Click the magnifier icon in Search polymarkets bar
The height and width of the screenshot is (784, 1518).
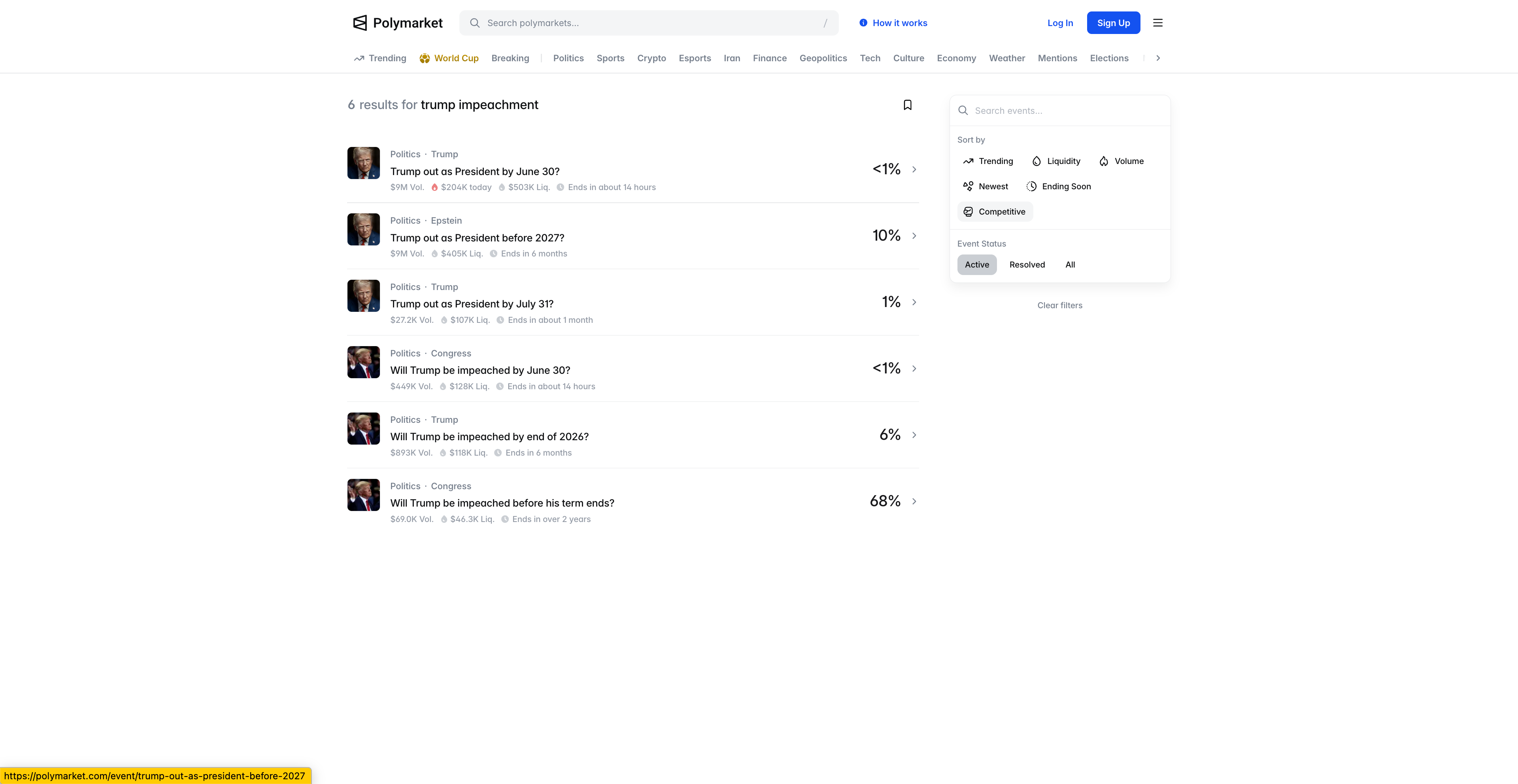[474, 23]
